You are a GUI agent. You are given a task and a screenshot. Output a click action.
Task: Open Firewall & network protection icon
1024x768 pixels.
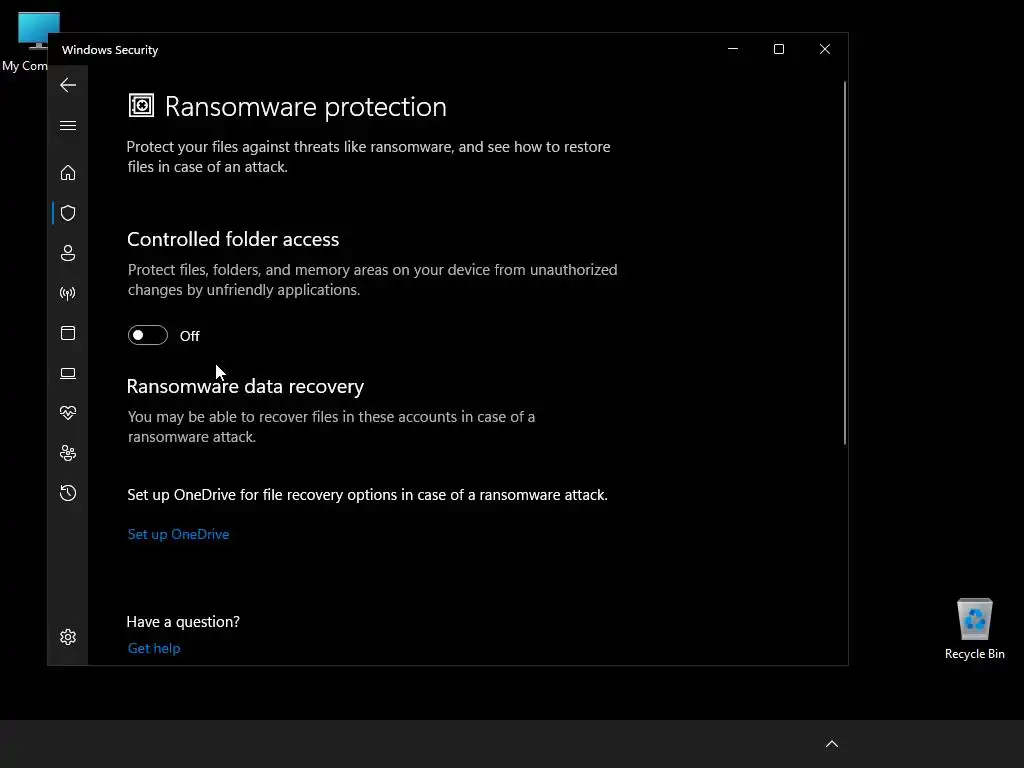coord(68,293)
